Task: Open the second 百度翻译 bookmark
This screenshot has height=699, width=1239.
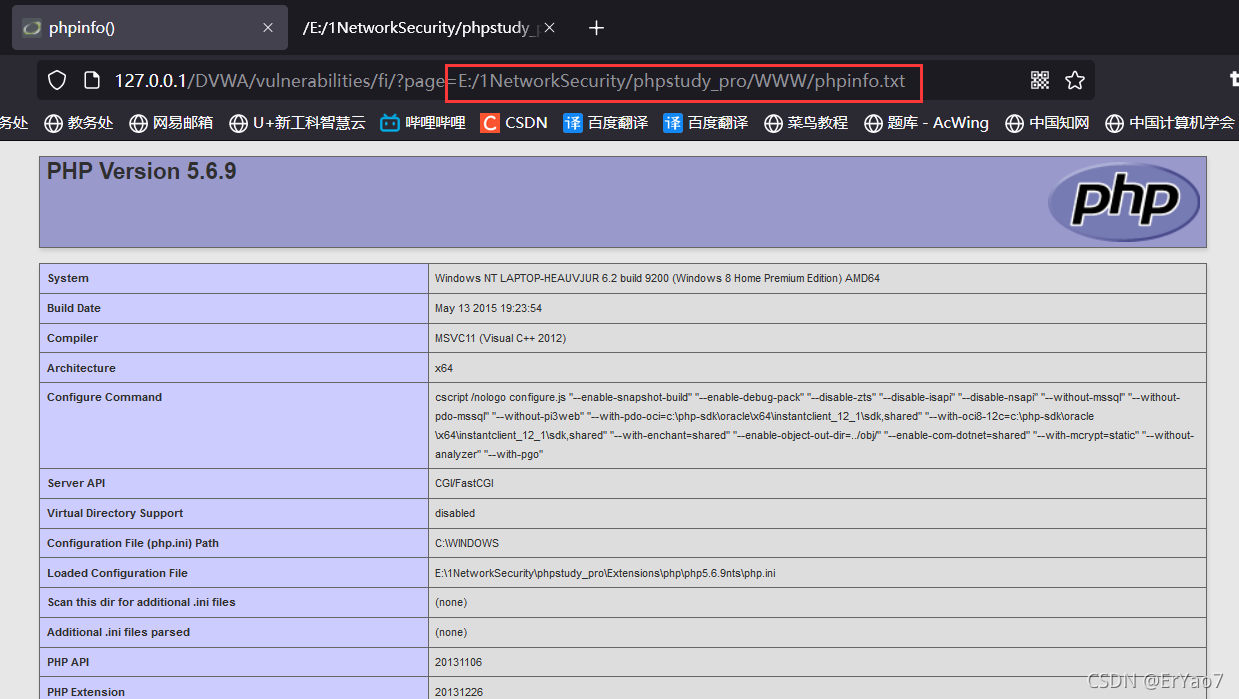Action: click(x=706, y=123)
